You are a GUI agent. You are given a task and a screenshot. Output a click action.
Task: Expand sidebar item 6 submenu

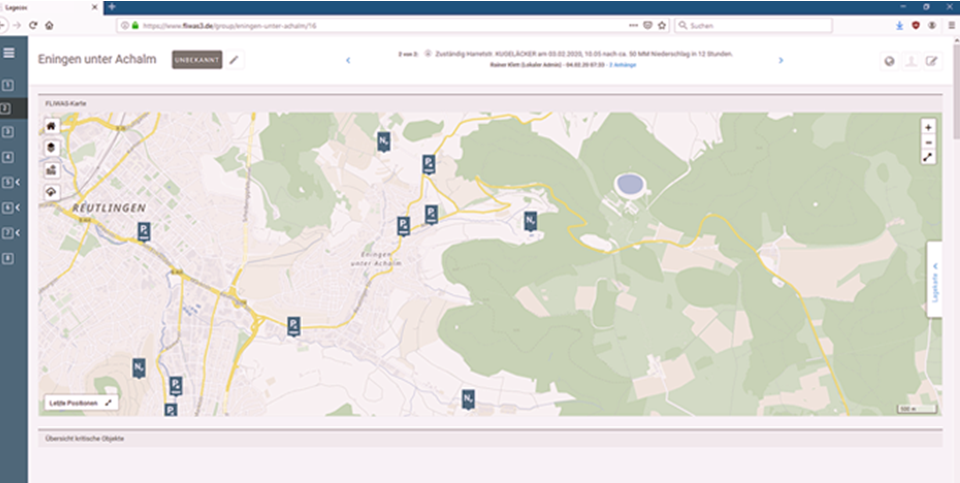[x=17, y=208]
